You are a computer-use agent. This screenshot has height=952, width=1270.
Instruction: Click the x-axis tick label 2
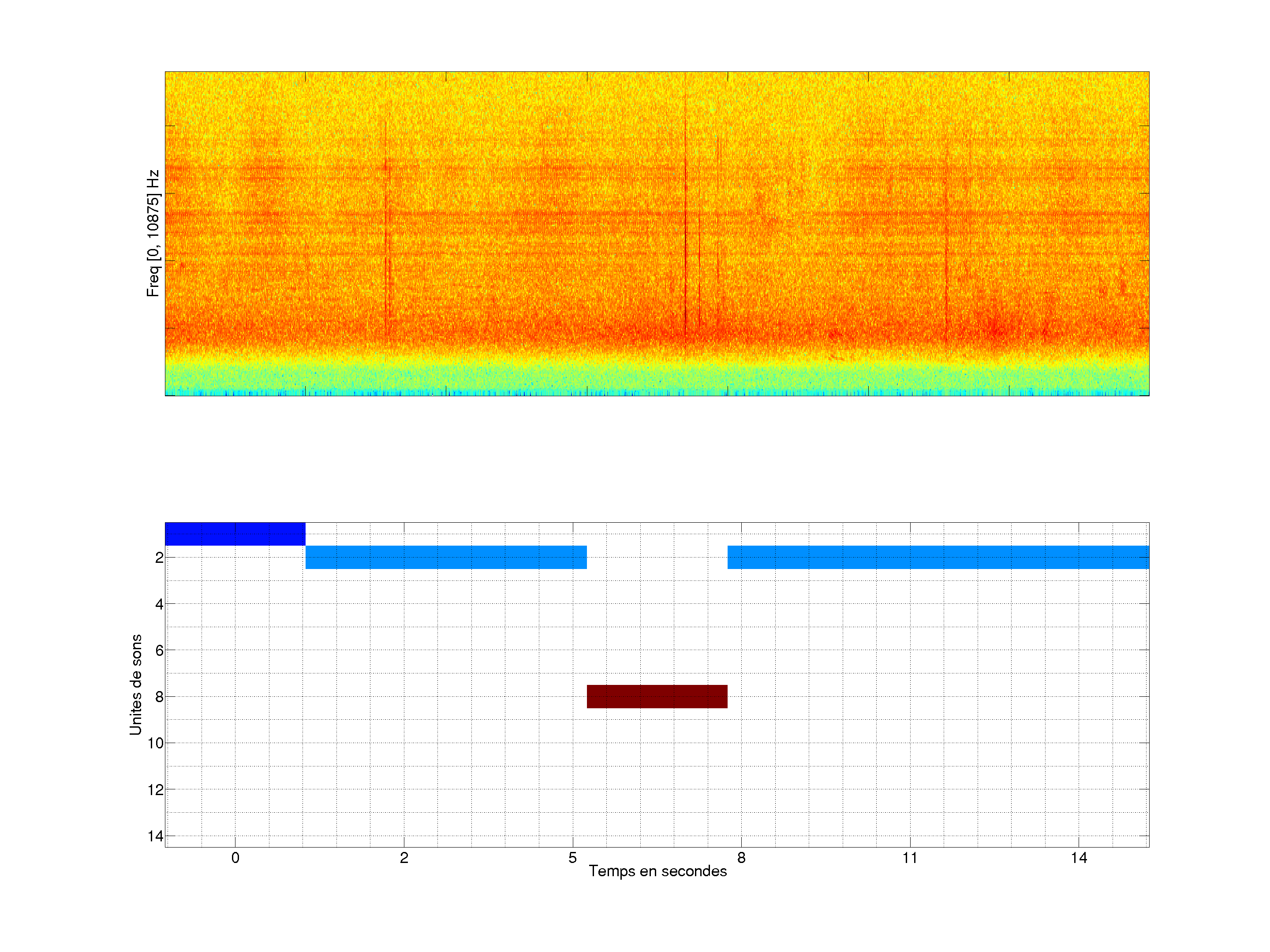[x=404, y=858]
